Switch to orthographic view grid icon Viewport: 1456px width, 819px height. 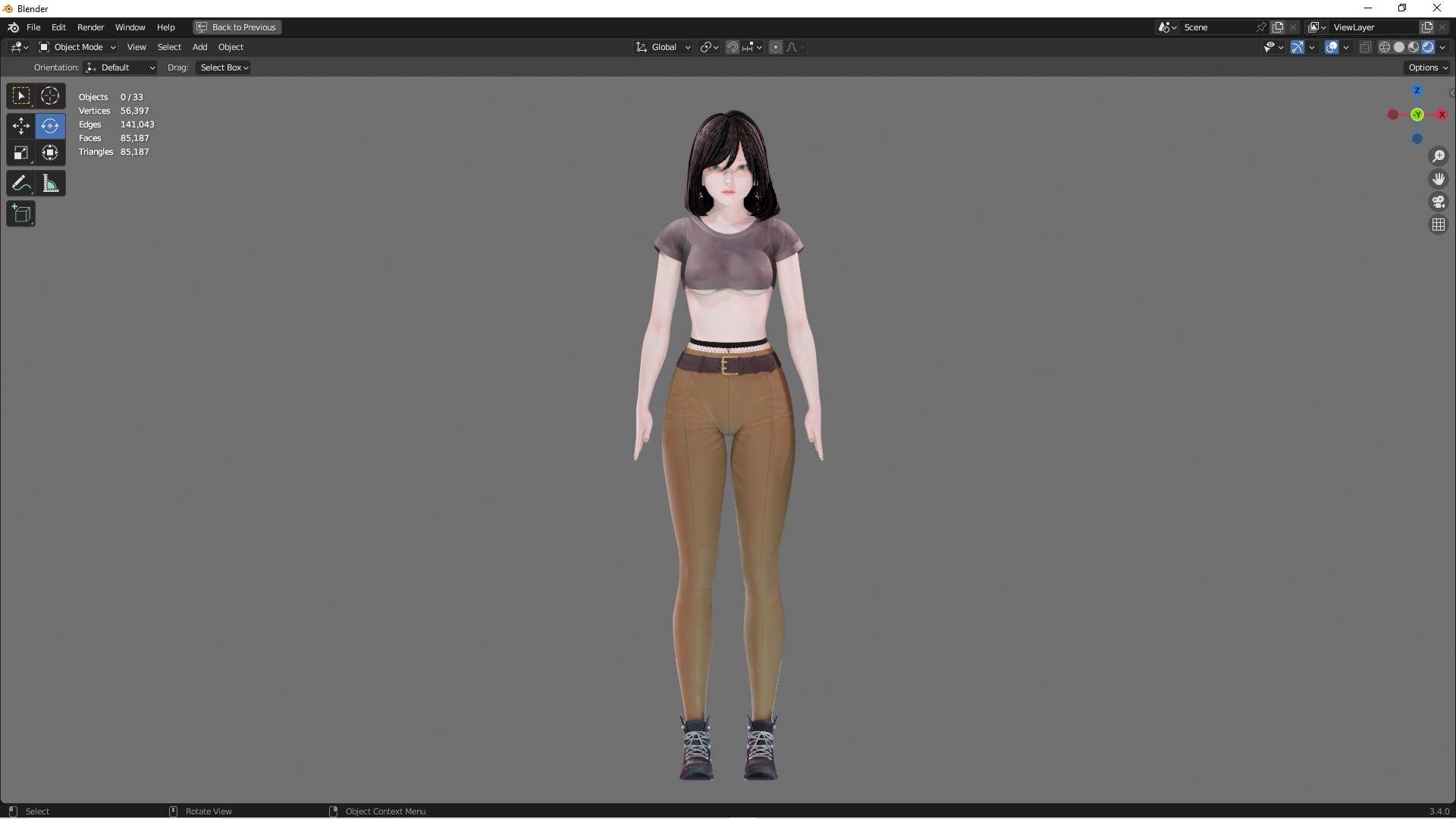1439,225
